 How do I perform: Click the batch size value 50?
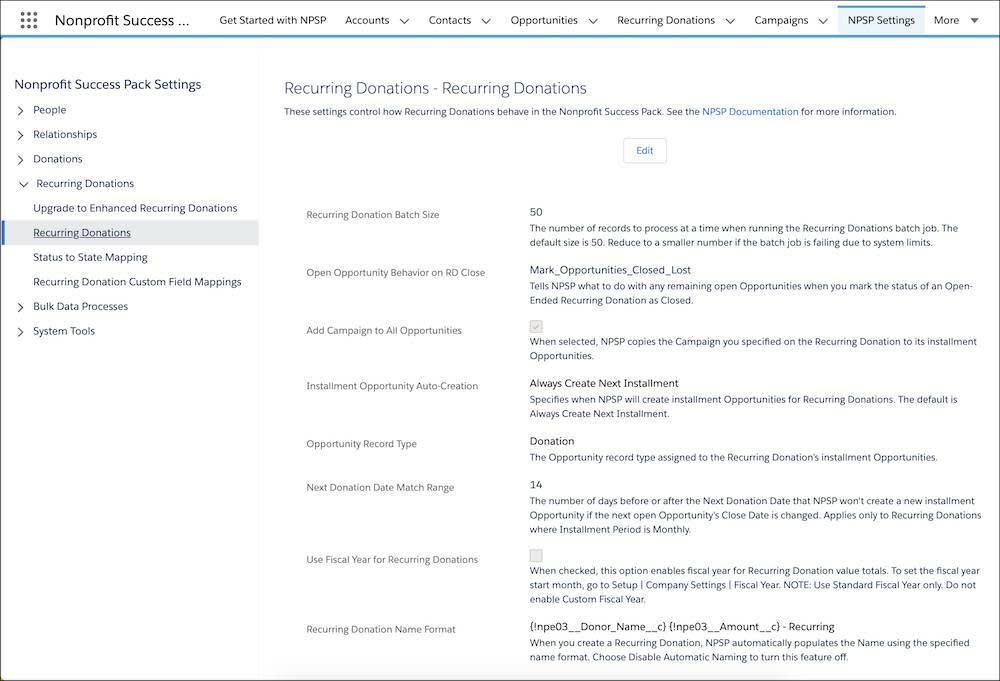[x=536, y=212]
